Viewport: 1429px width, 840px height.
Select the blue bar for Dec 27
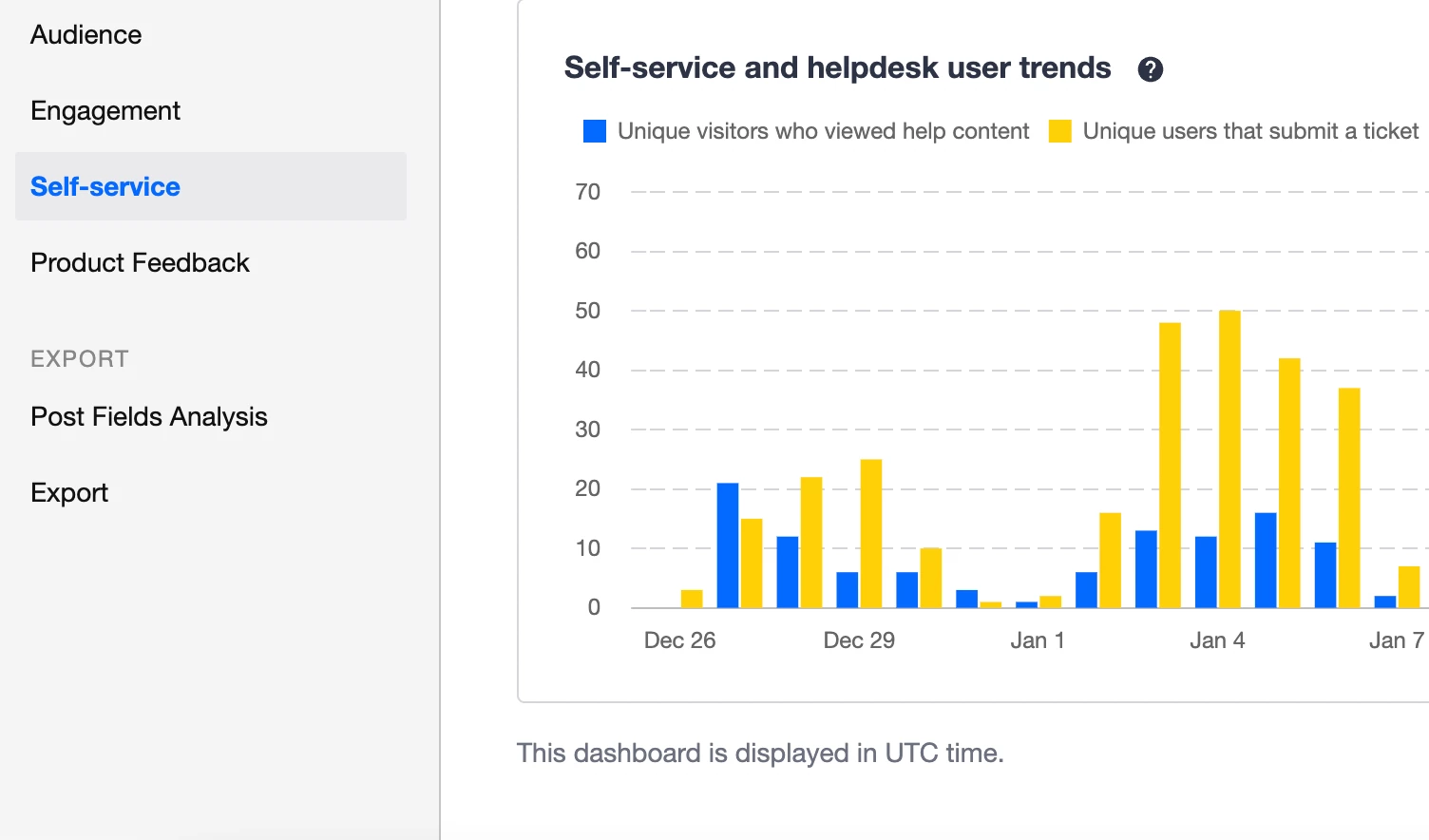click(x=728, y=545)
